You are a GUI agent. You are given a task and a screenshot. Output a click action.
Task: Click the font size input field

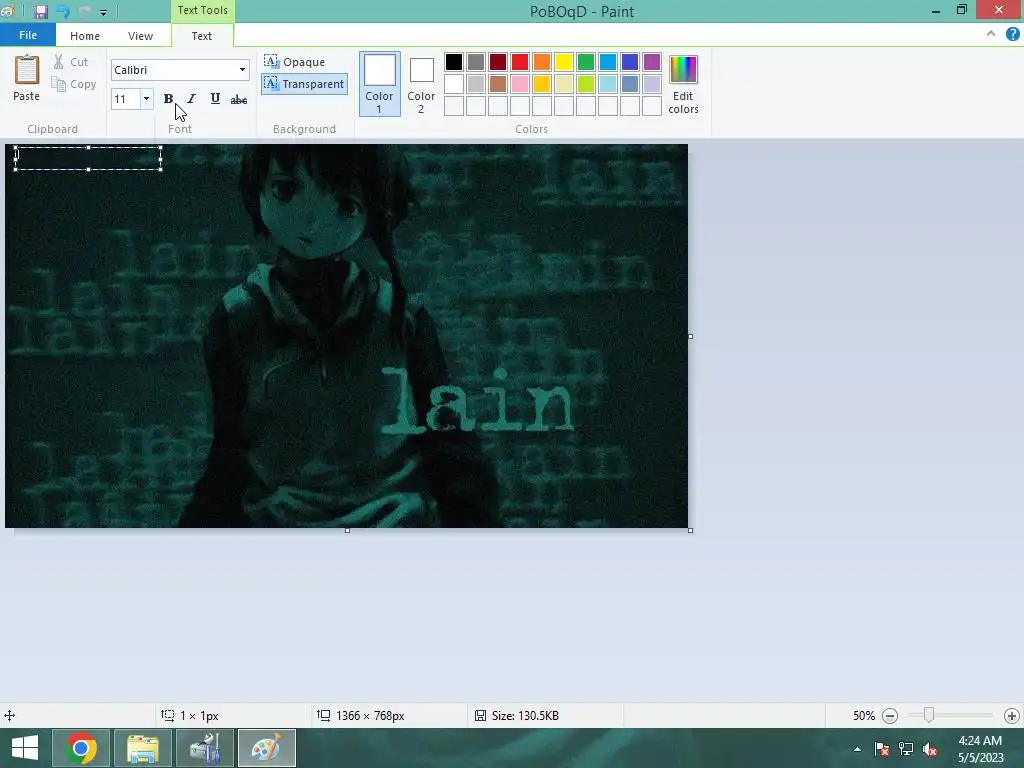[x=125, y=99]
